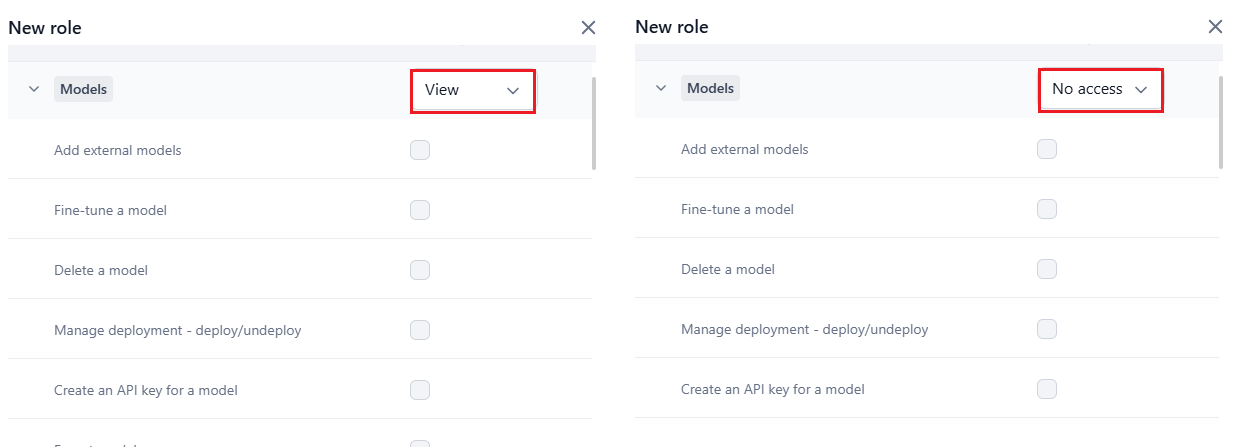Click the scrollbar in the View-access panel
This screenshot has width=1239, height=448.
coord(594,122)
